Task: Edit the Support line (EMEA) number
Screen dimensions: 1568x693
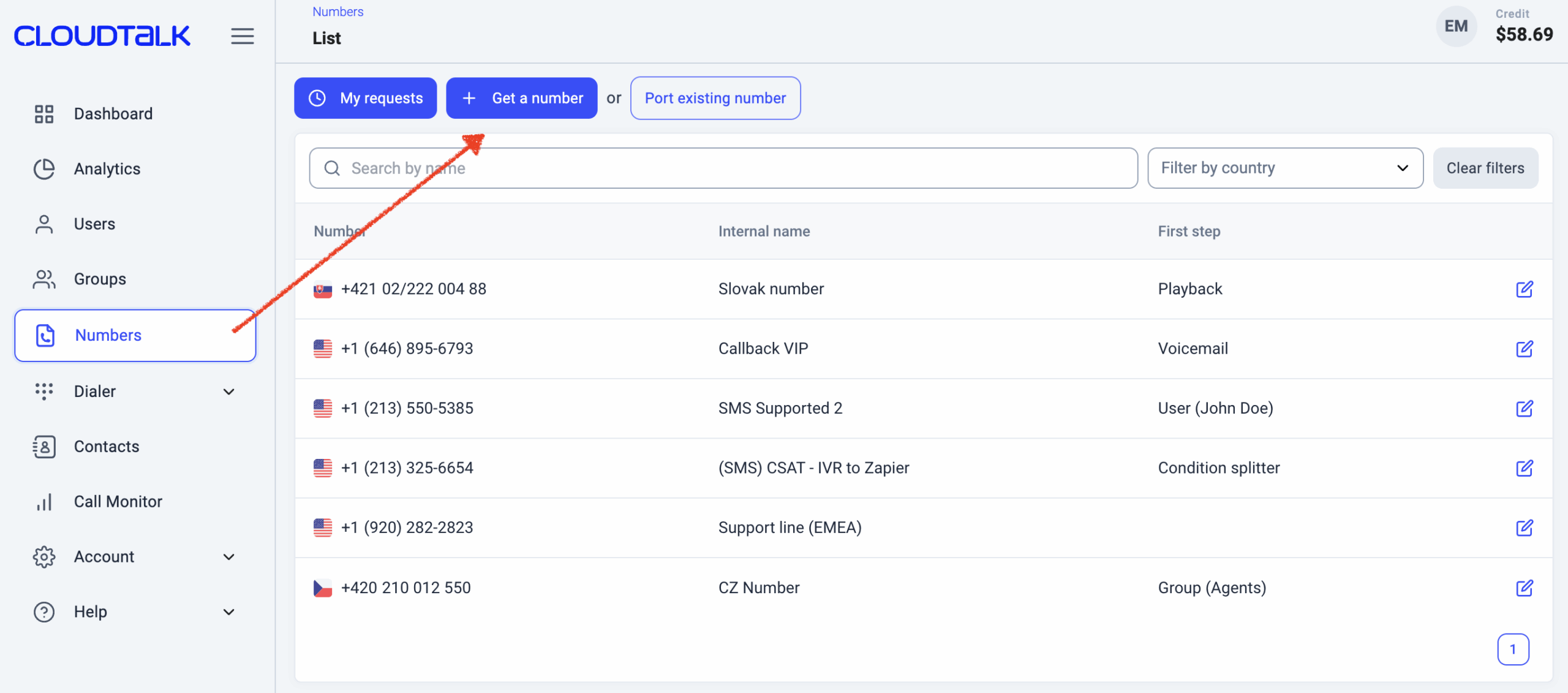Action: 1524,528
